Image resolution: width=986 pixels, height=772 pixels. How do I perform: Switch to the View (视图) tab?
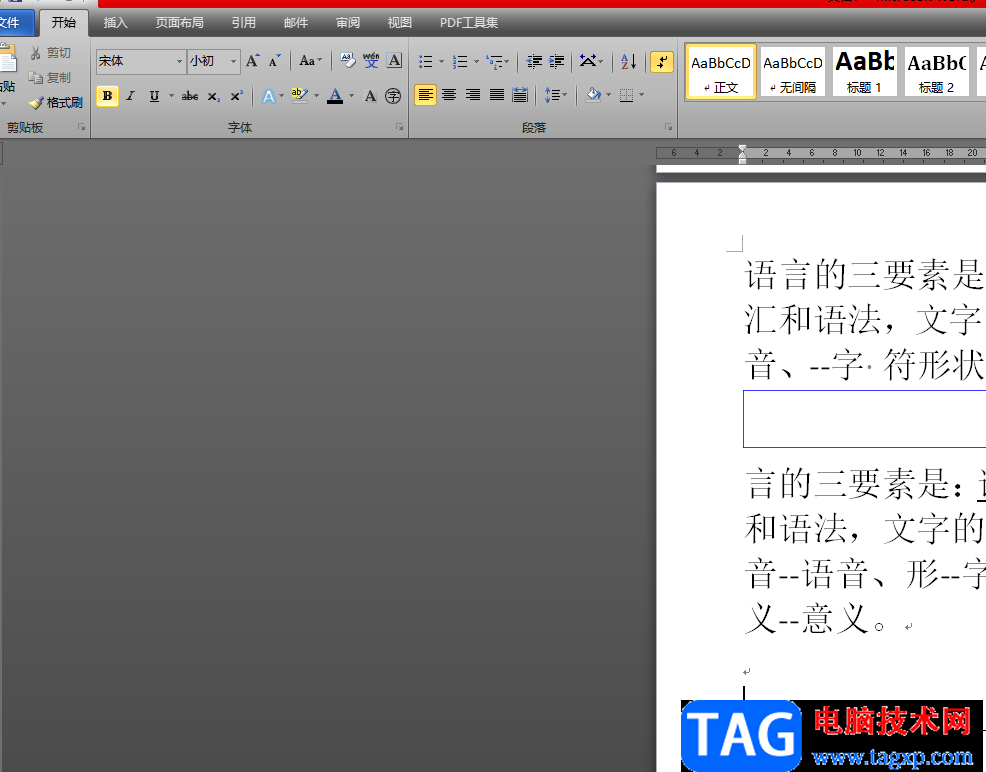click(x=399, y=23)
